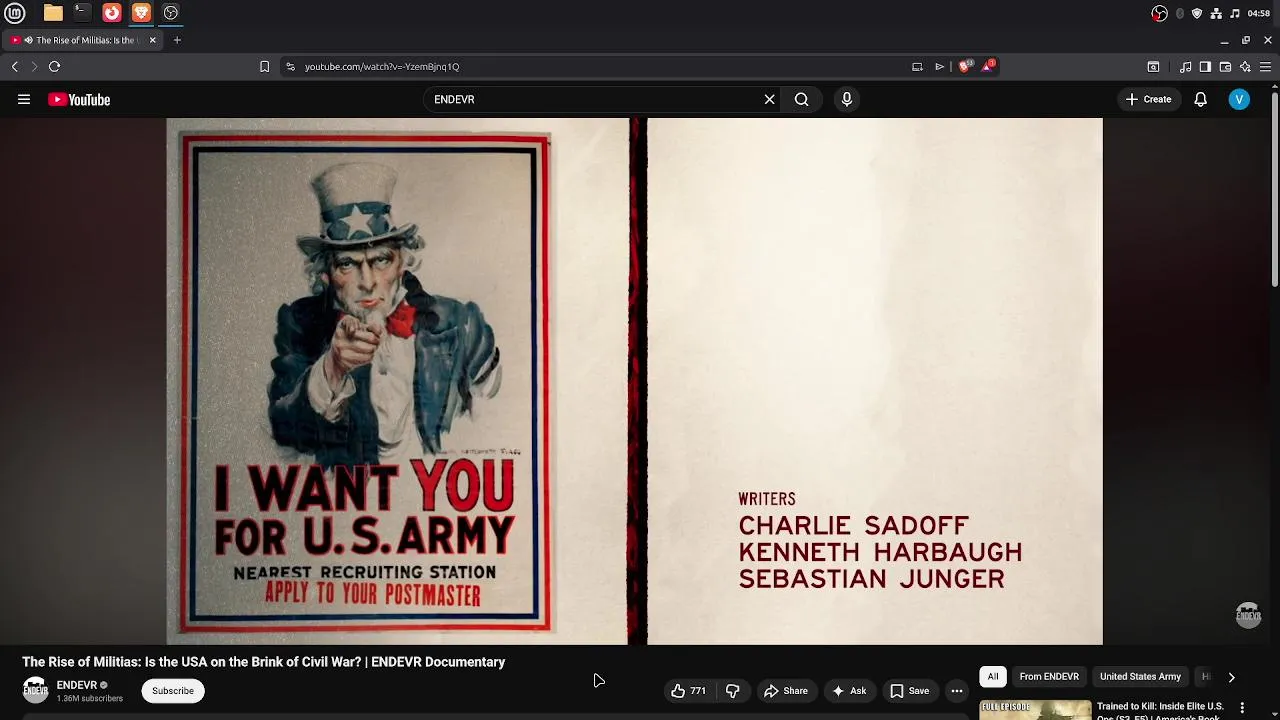1280x720 pixels.
Task: Ask about this video
Action: pos(849,691)
